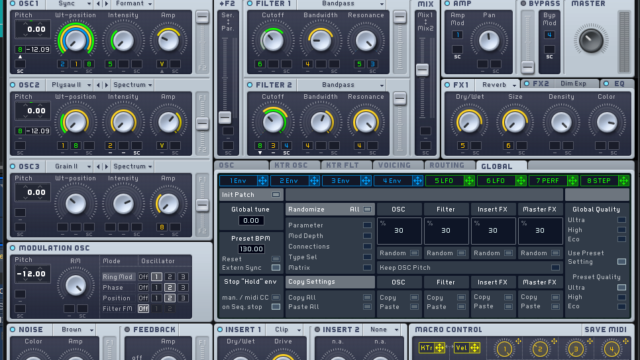The image size is (640, 360).
Task: Click the OSC1 Wt-position knob
Action: click(76, 40)
